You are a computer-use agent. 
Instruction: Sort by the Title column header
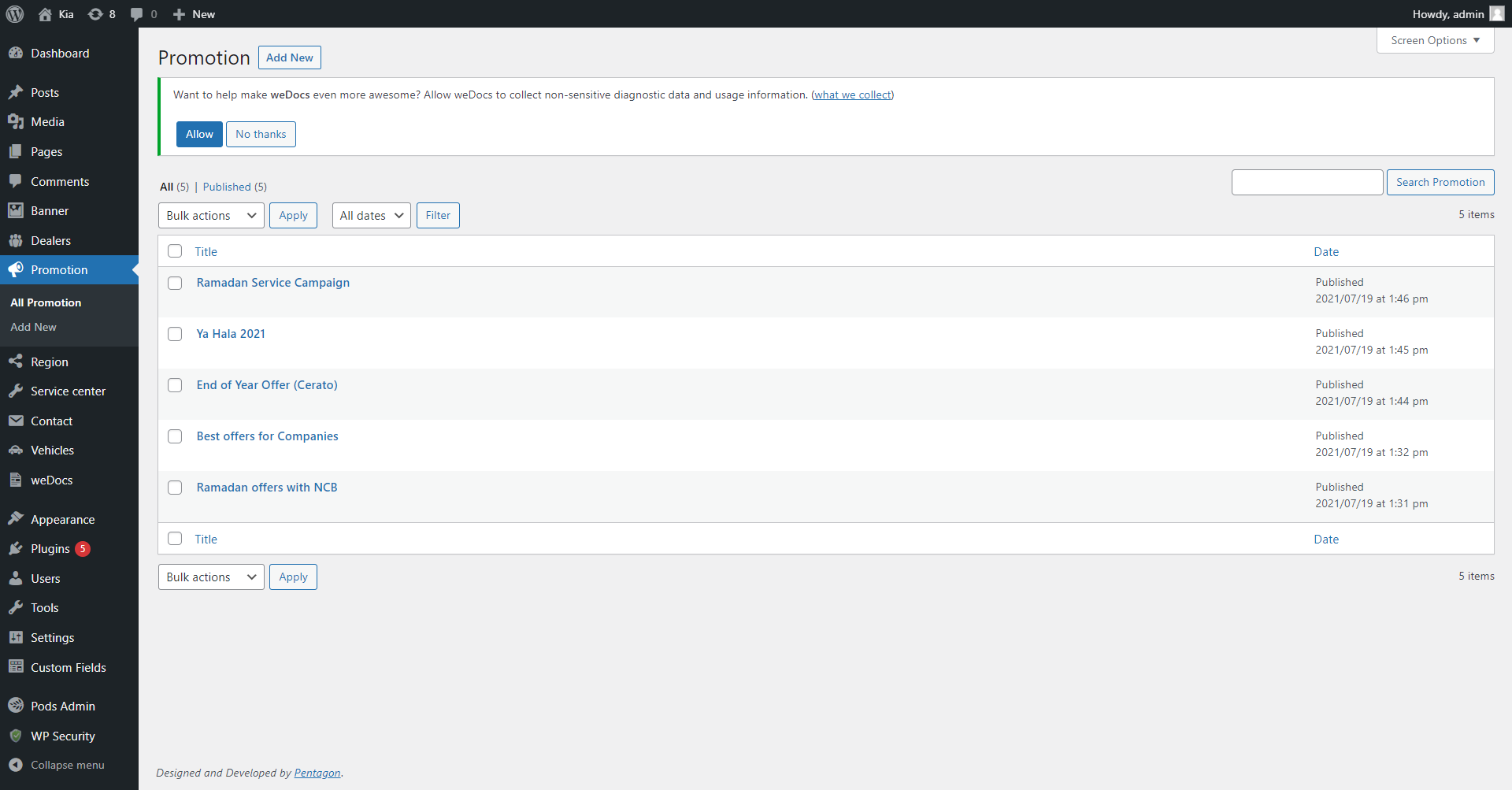[x=206, y=252]
